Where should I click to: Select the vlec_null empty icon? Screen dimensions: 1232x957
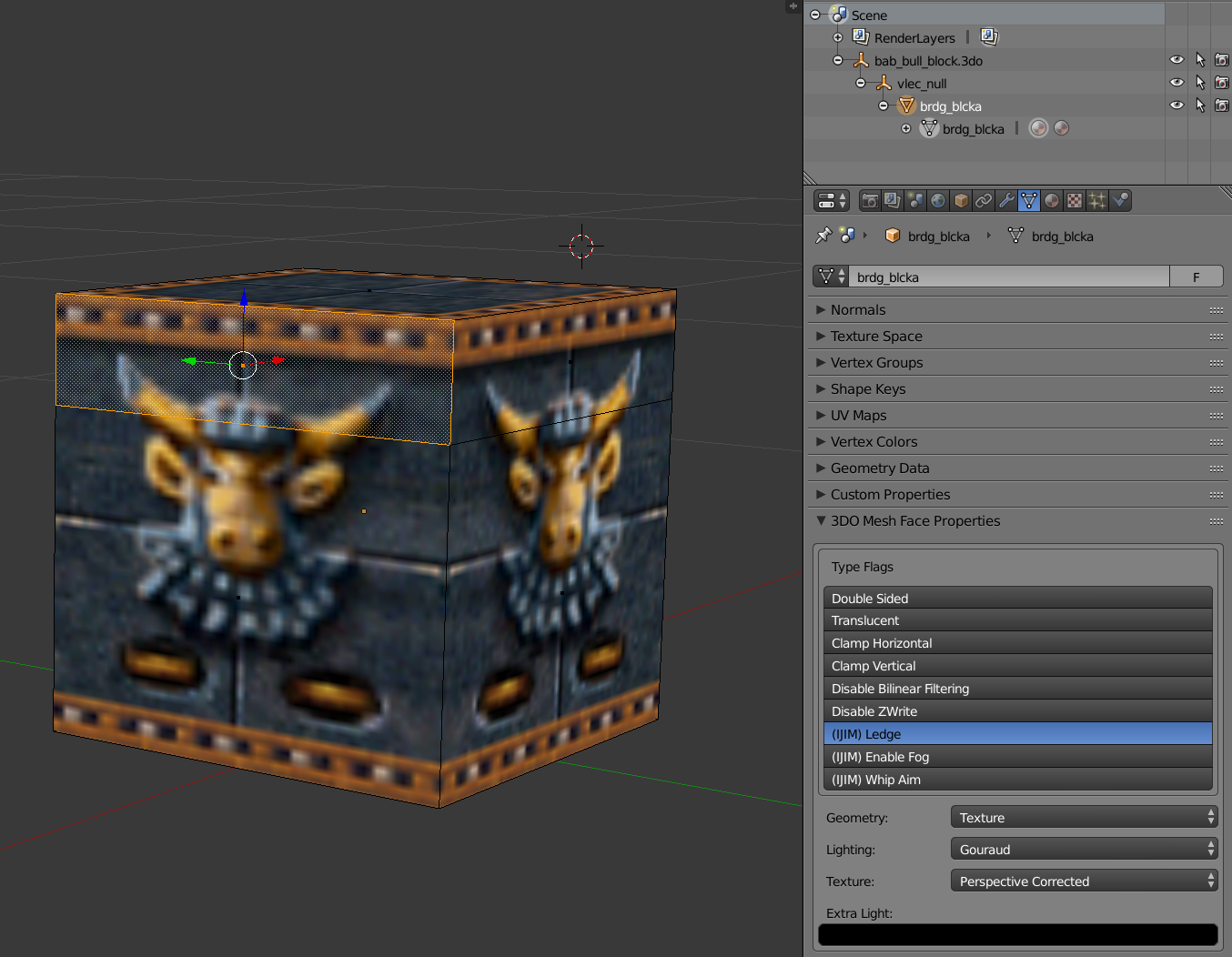883,83
